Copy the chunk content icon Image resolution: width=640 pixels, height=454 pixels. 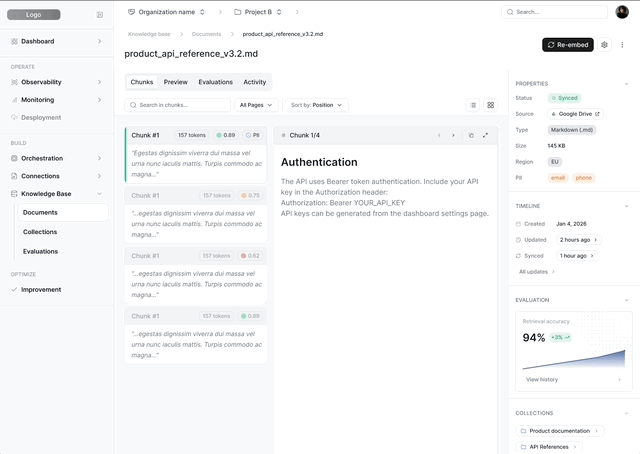pos(471,135)
